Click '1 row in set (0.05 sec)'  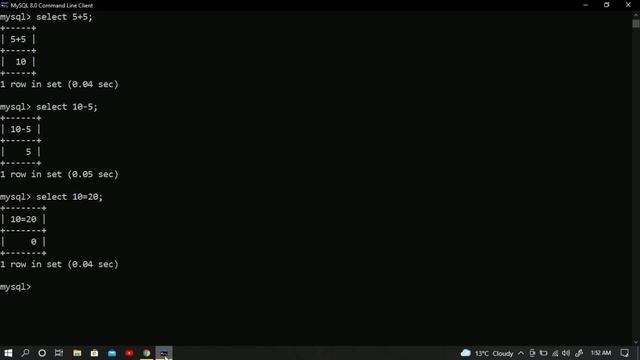59,174
